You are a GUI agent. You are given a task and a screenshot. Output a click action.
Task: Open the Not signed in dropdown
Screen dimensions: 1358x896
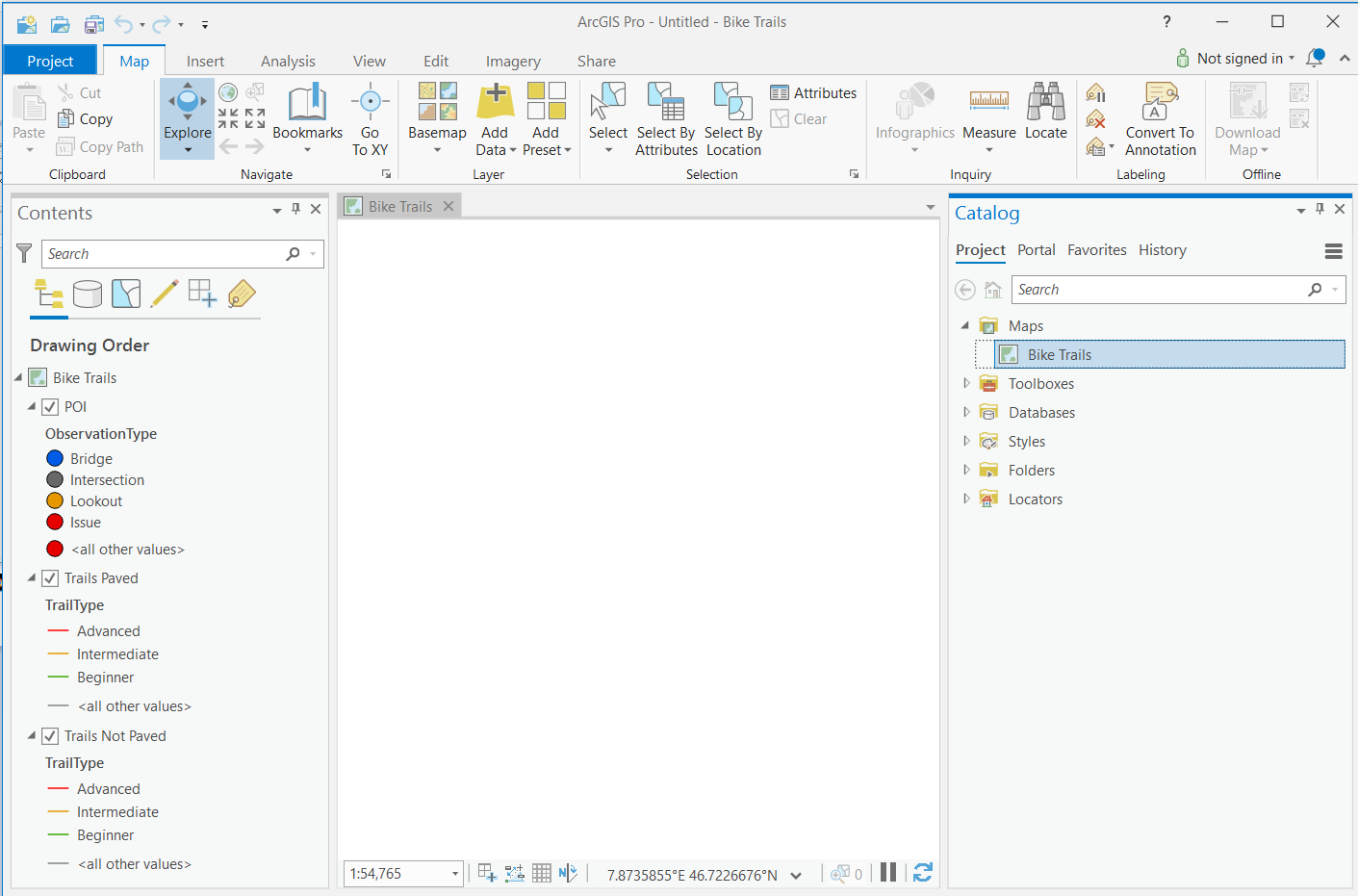(x=1236, y=58)
